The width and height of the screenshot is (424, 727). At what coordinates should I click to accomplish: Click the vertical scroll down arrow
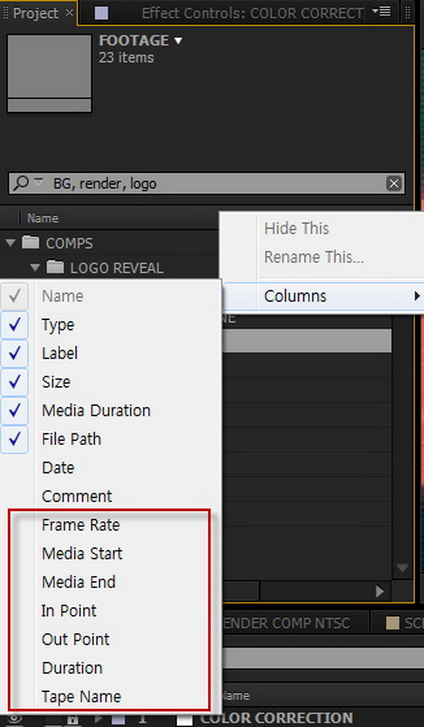402,568
